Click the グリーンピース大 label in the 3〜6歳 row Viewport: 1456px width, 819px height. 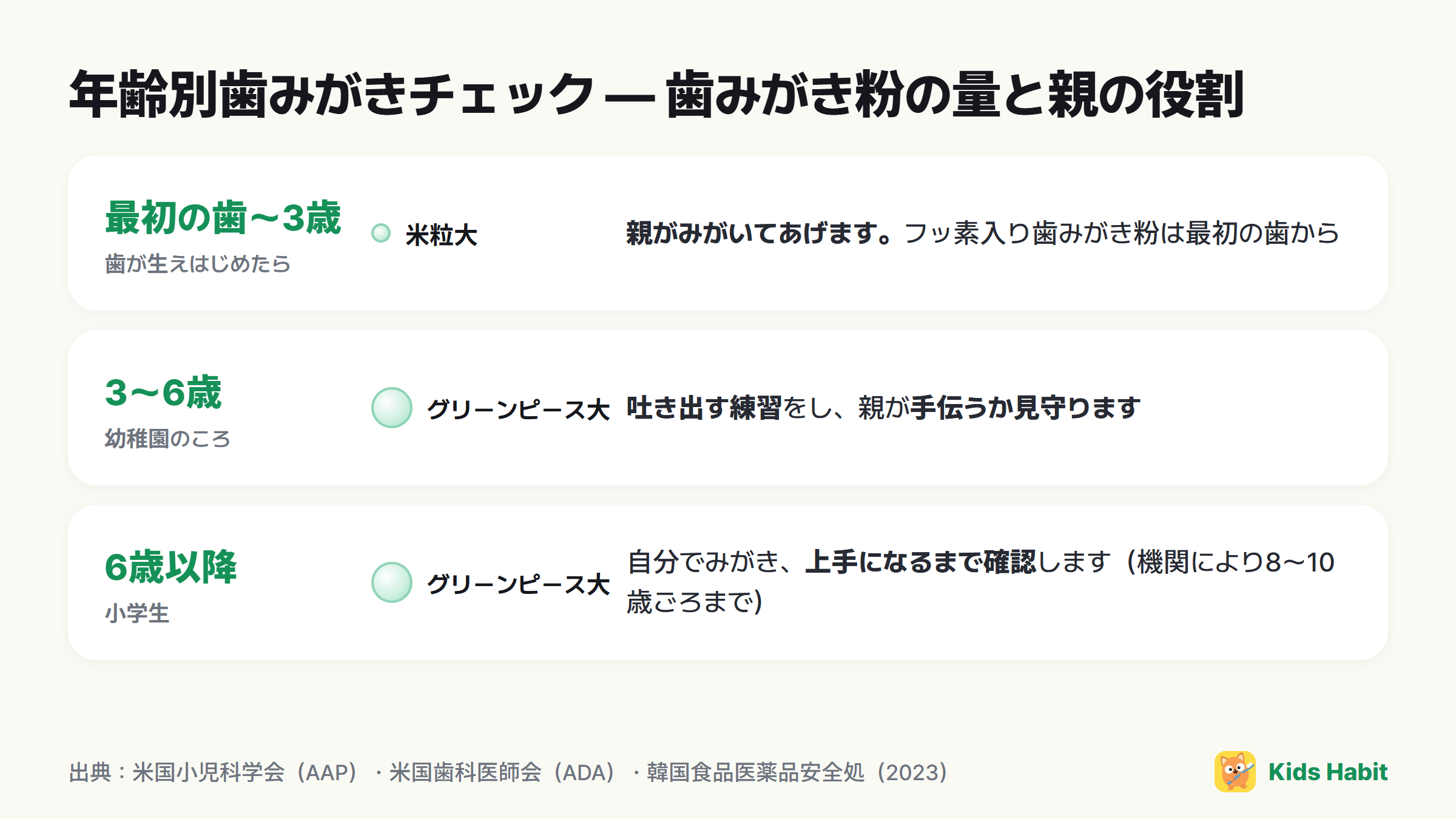[x=518, y=409]
